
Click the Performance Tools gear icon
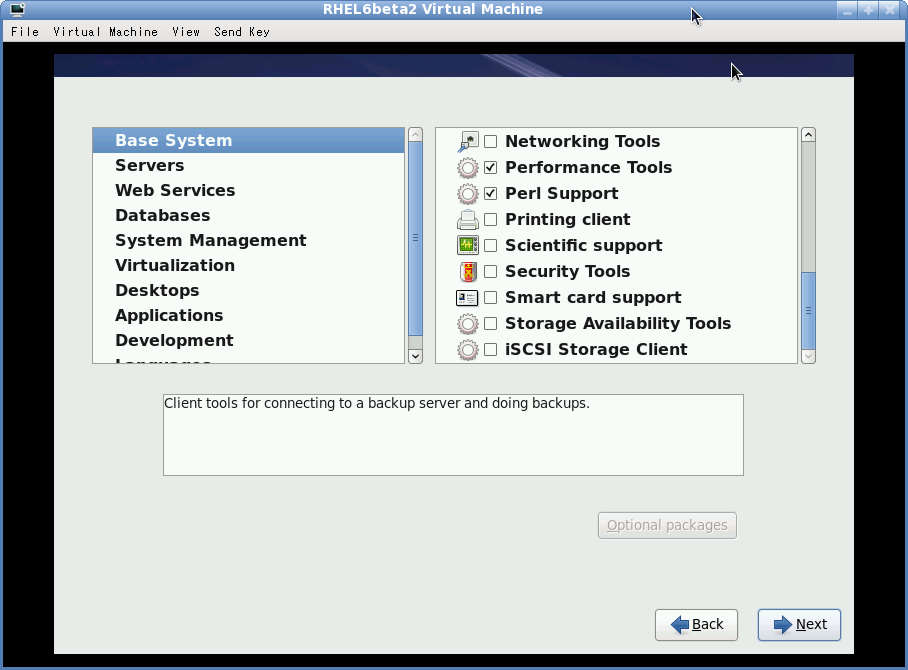[467, 168]
